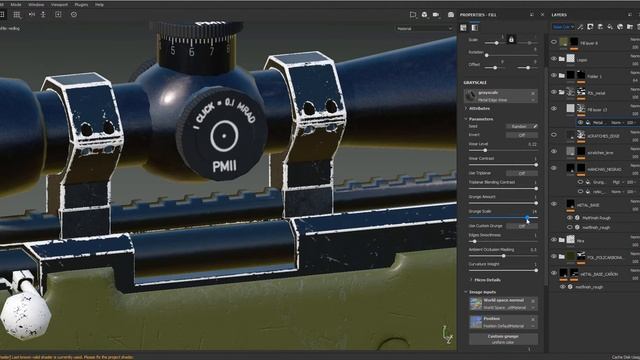640x360 pixels.
Task: Open the Plugins menu
Action: [81, 4]
